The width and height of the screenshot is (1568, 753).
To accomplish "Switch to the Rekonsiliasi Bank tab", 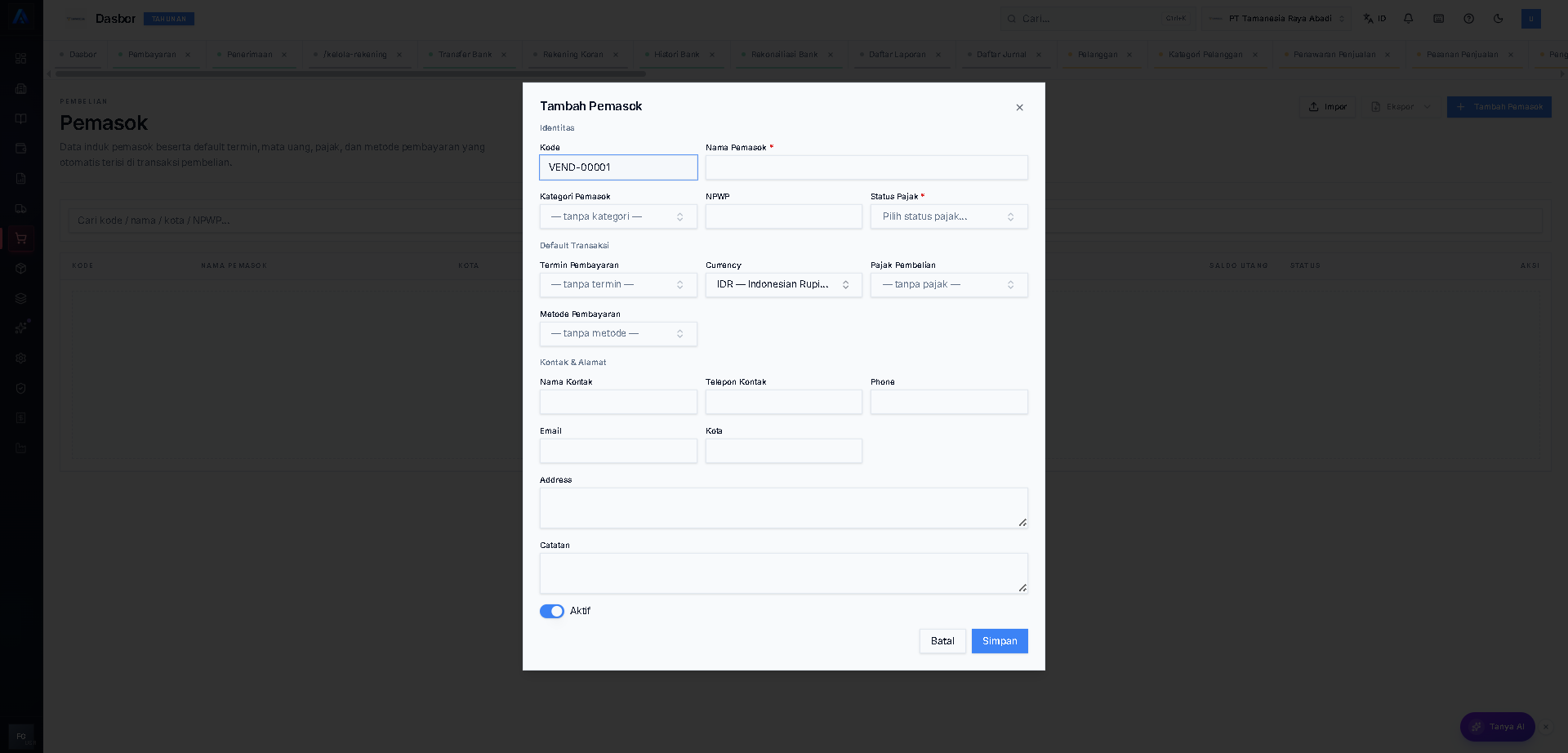I will pyautogui.click(x=784, y=55).
